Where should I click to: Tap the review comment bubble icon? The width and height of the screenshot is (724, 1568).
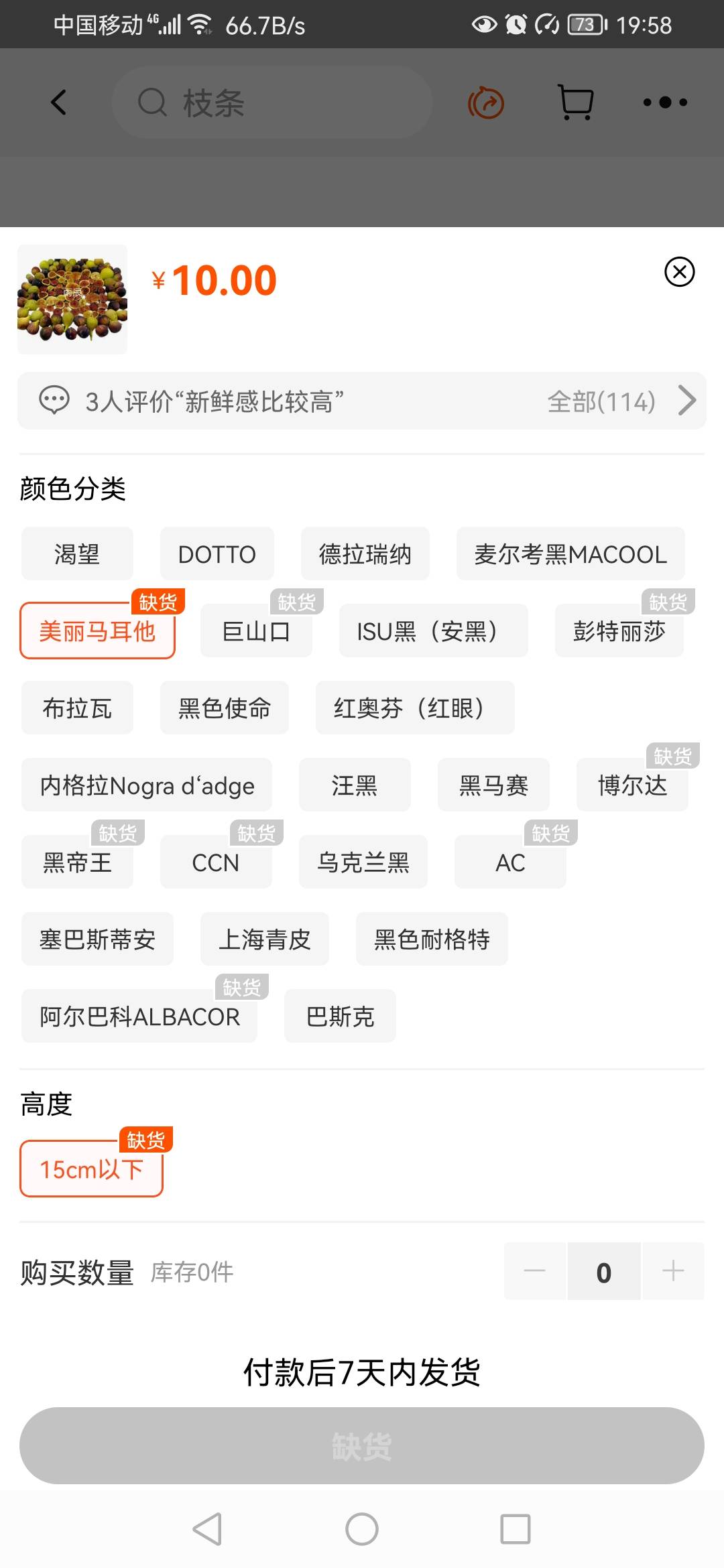54,401
